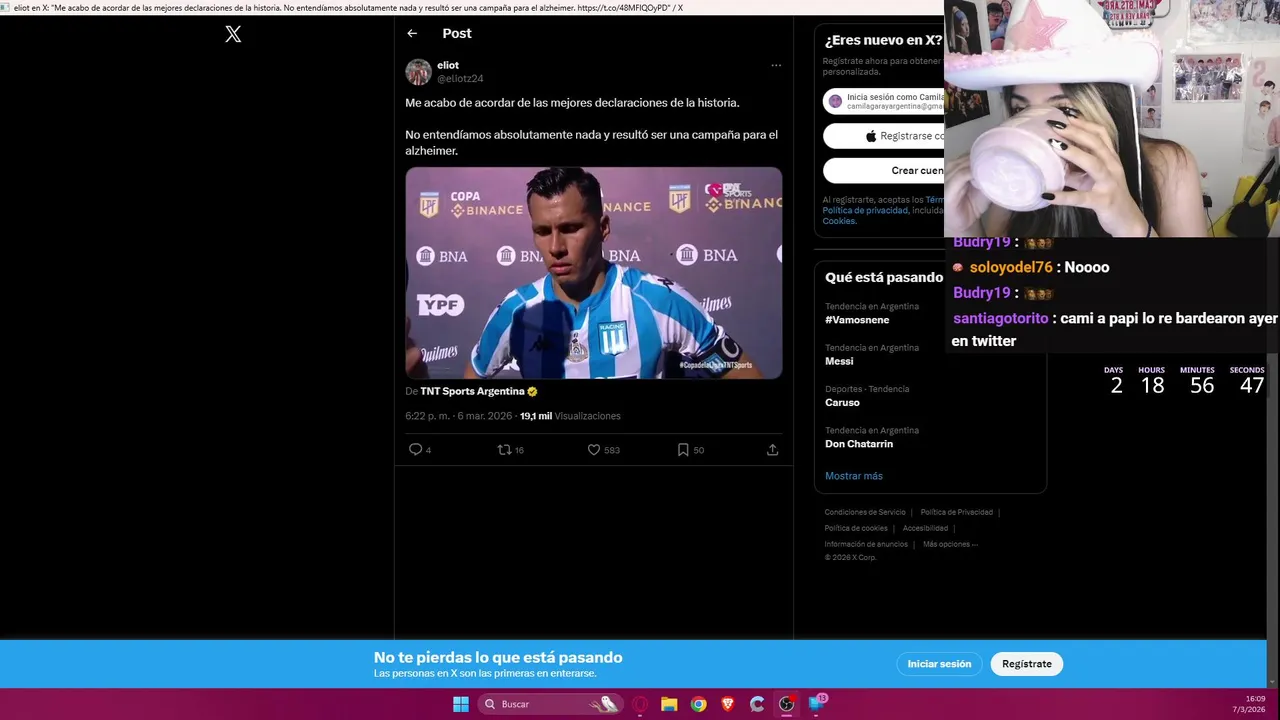
Task: Continue with the Google sign-in as Camila
Action: pos(884,101)
